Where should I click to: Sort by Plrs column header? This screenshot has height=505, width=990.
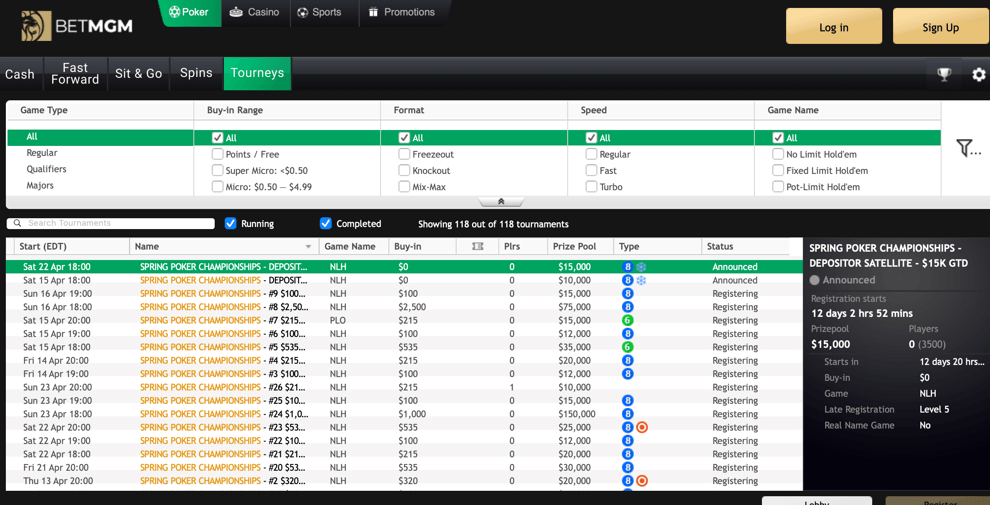(513, 247)
